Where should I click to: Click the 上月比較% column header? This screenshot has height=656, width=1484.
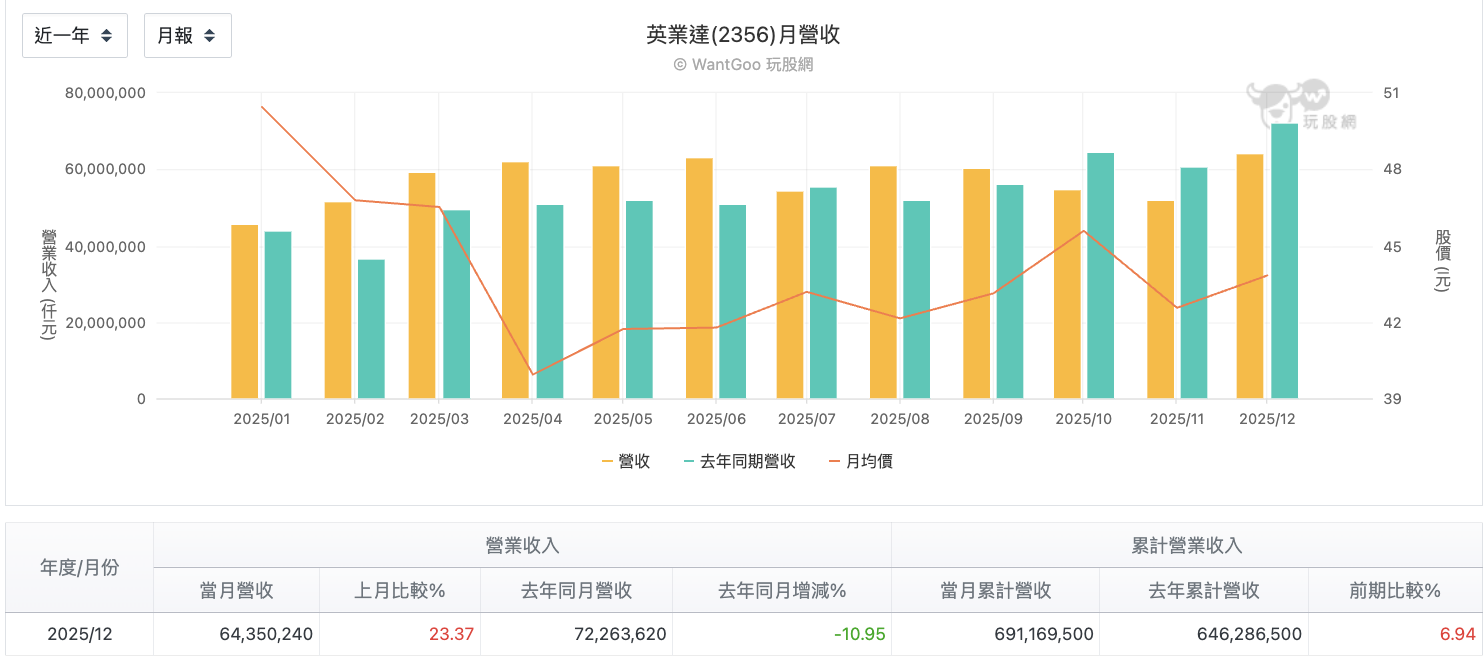point(400,590)
